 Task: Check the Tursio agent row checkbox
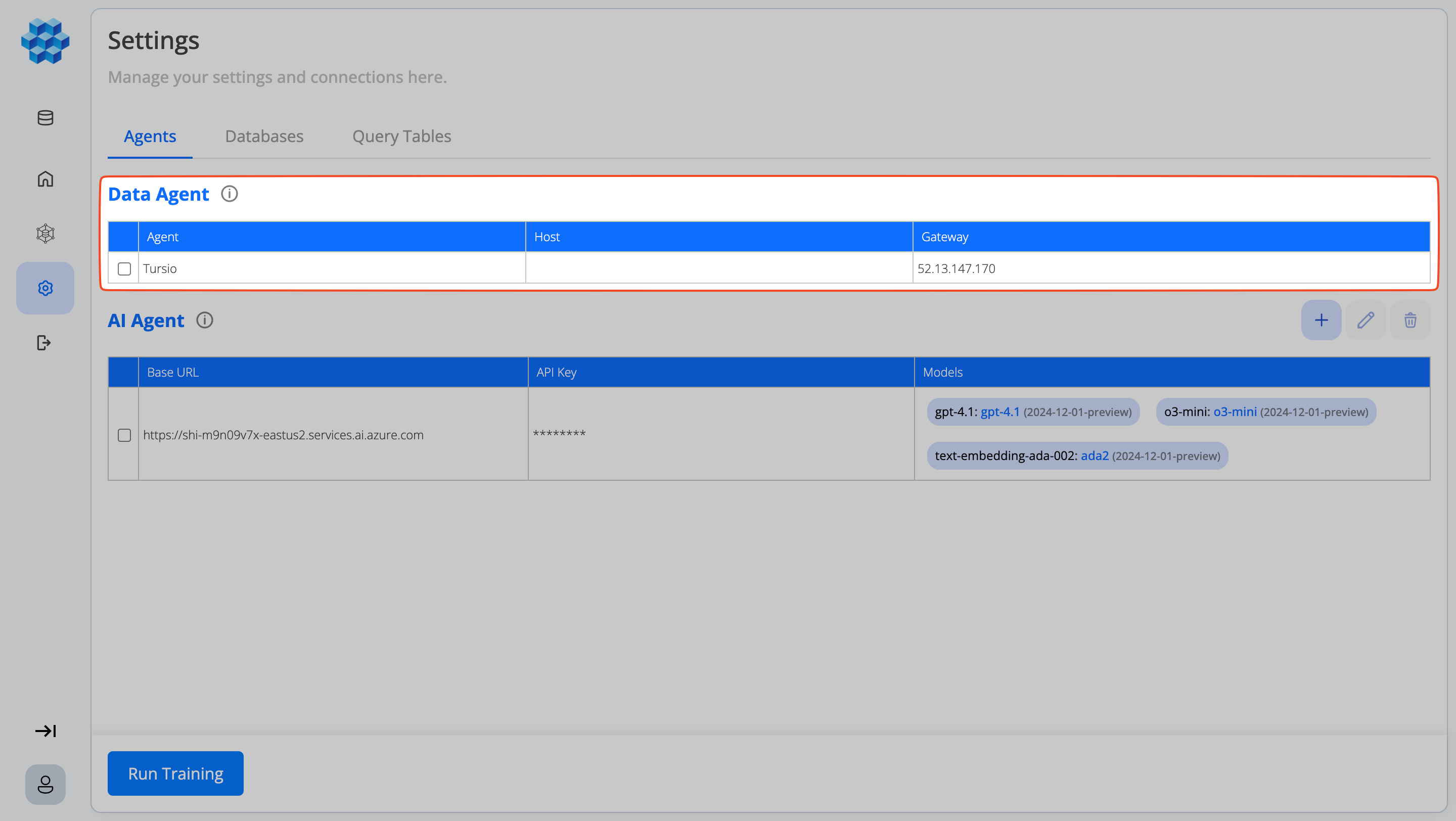124,269
